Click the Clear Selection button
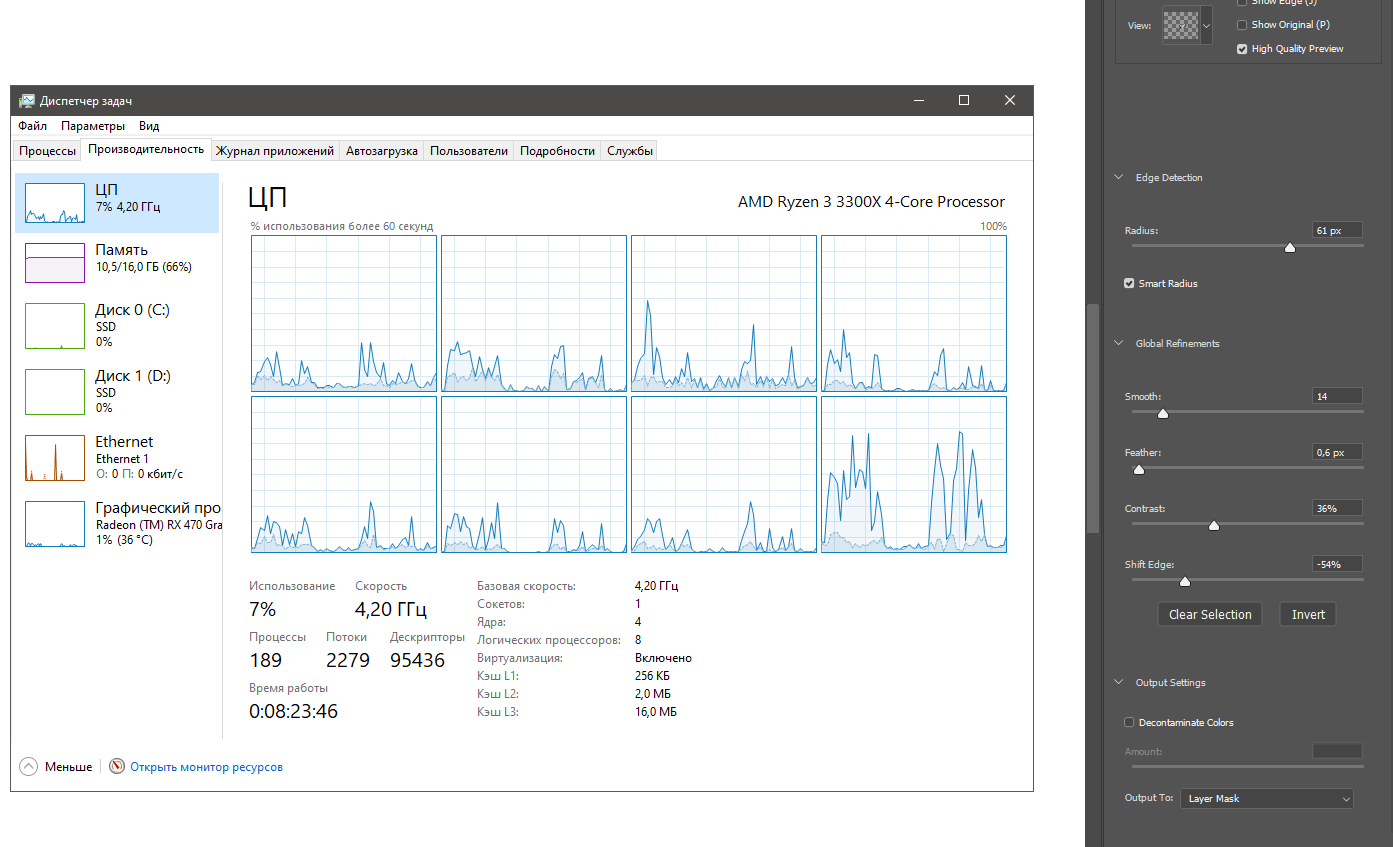 [x=1210, y=614]
